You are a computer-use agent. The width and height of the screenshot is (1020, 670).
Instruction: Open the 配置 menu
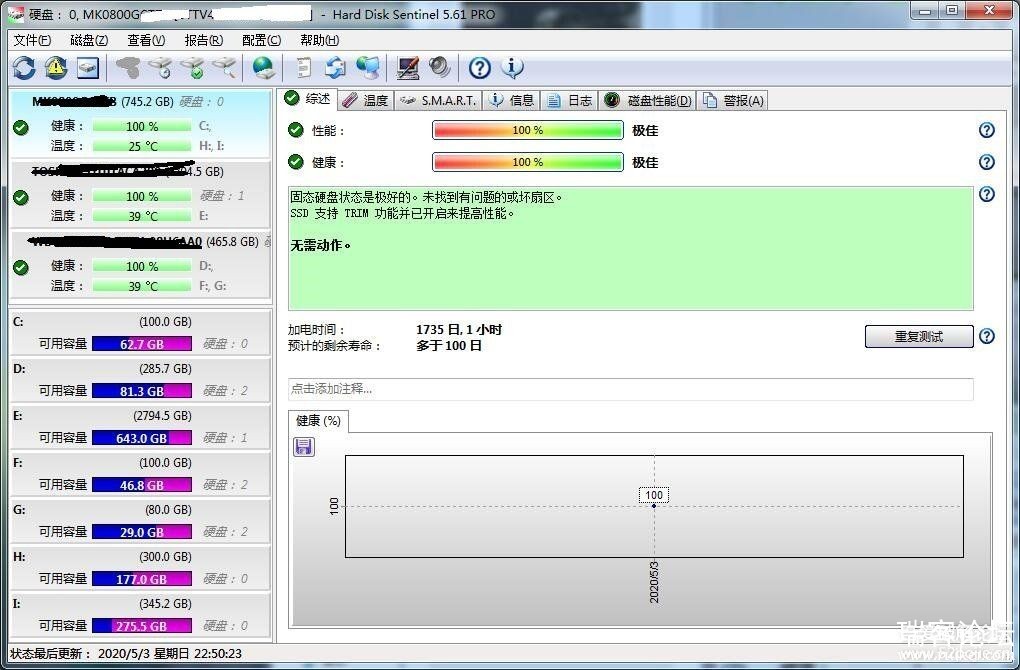262,40
